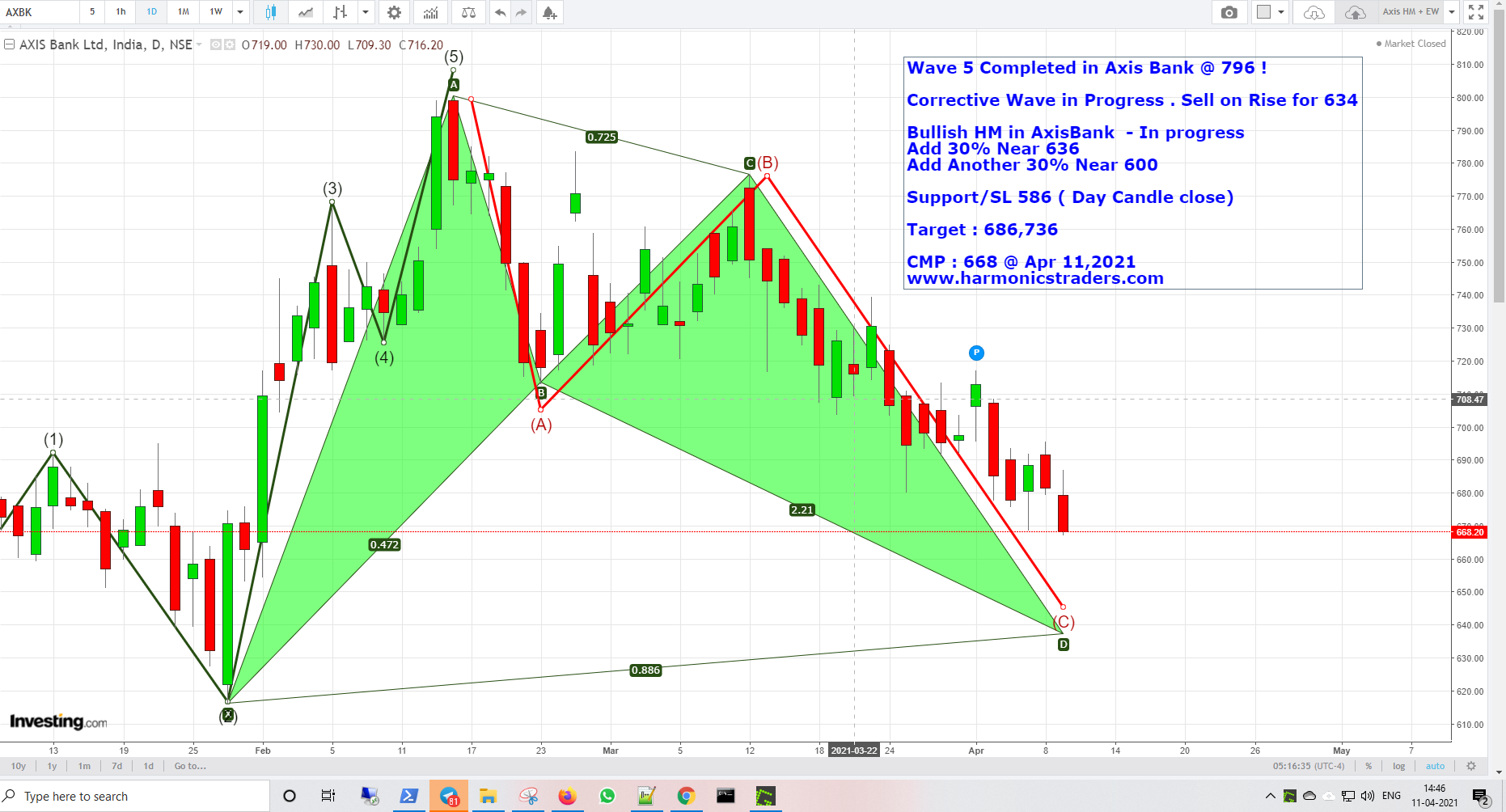The height and width of the screenshot is (812, 1506).
Task: Click the undo arrow icon
Action: point(500,12)
